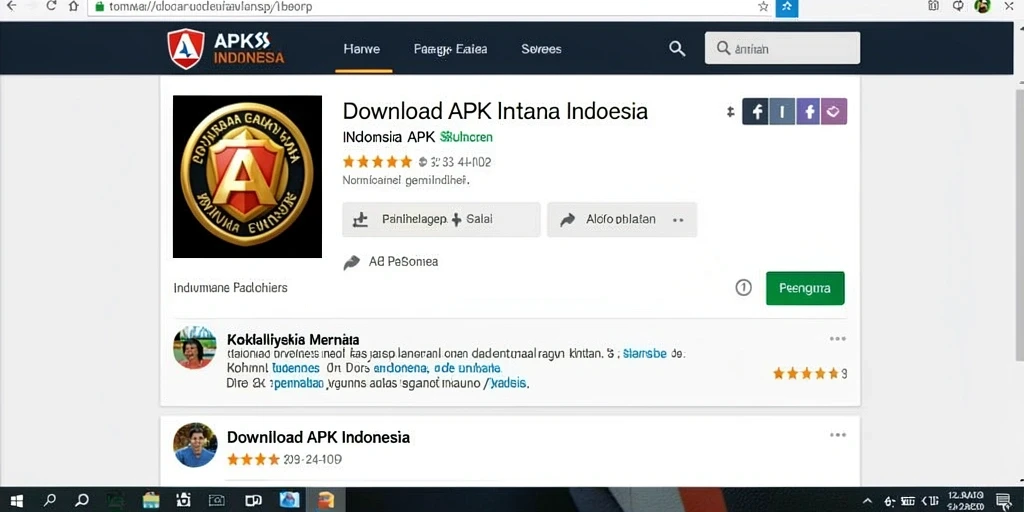The height and width of the screenshot is (512, 1024).
Task: Click the five-star rating under the app title
Action: [x=377, y=161]
